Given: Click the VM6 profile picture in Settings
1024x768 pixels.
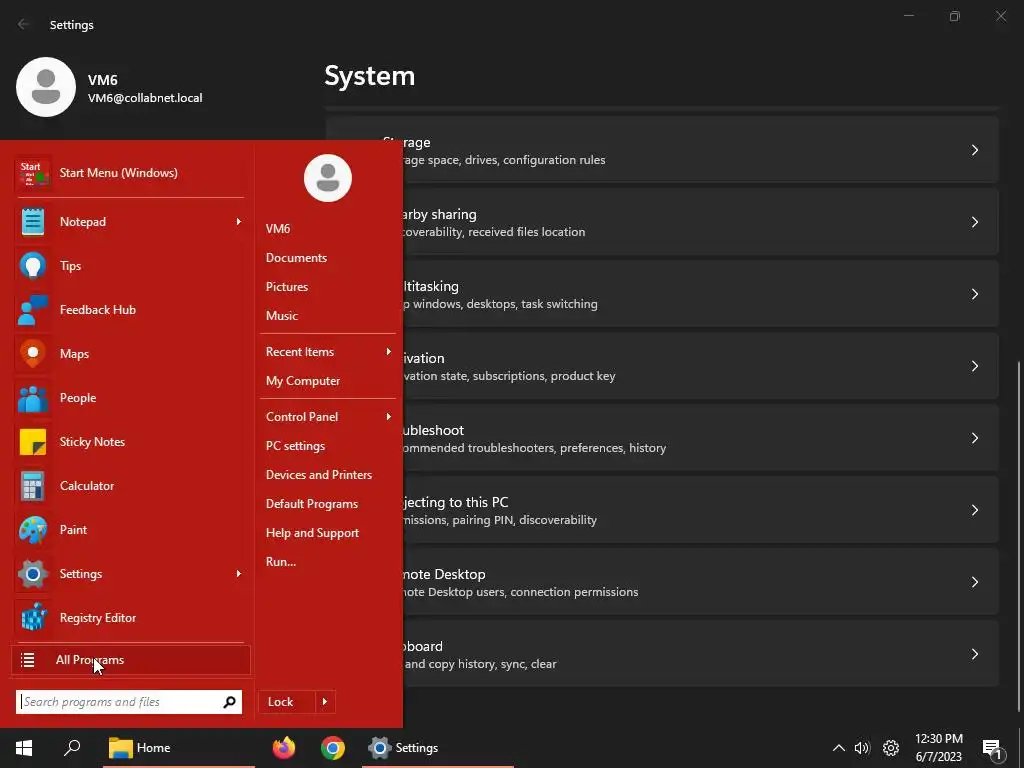Looking at the screenshot, I should point(46,87).
